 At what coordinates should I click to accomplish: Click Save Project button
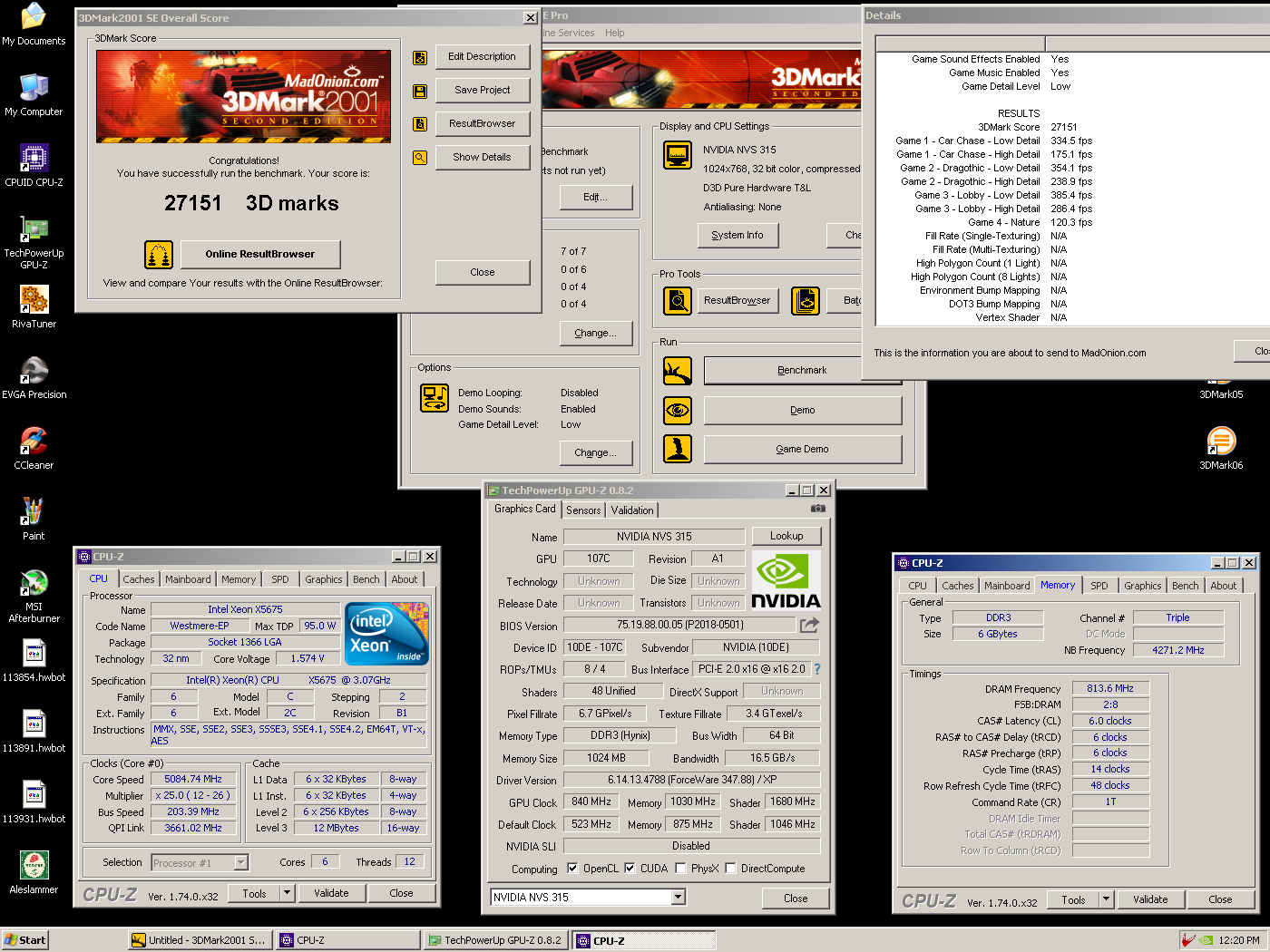click(x=483, y=91)
